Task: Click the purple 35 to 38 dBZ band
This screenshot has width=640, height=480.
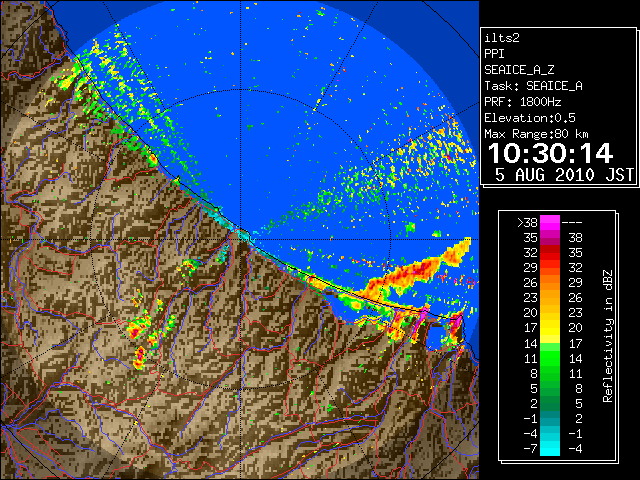Action: click(x=550, y=238)
